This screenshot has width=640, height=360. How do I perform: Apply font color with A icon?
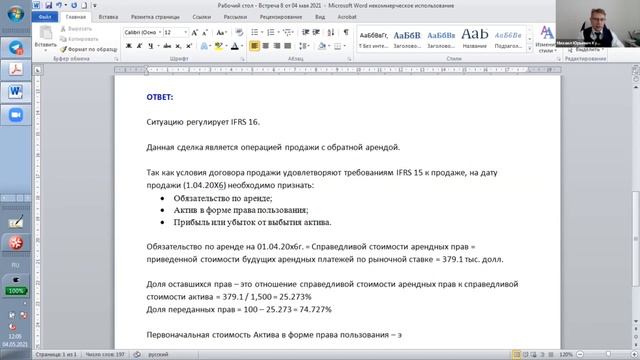point(235,46)
